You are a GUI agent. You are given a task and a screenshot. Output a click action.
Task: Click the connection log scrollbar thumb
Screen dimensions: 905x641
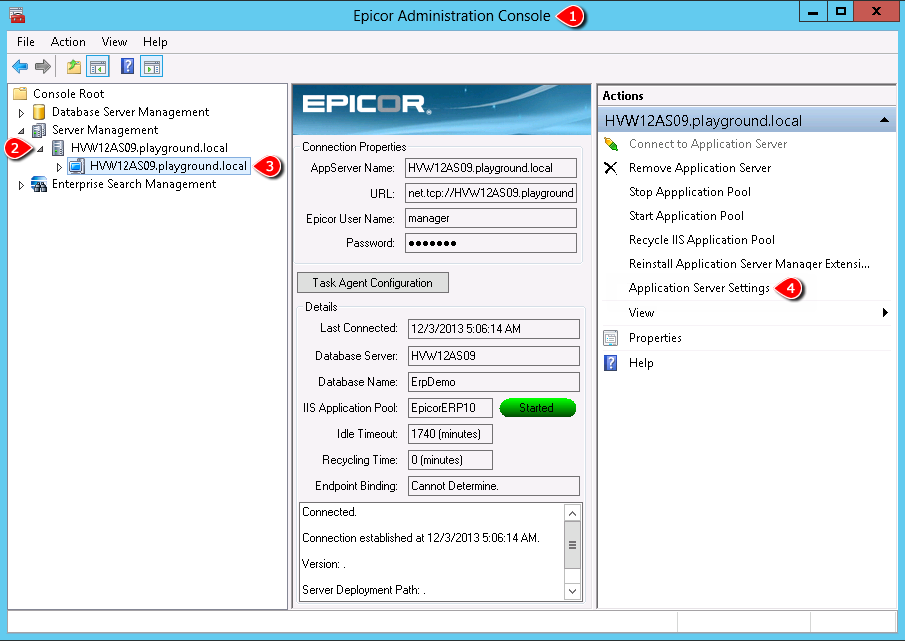(x=572, y=545)
